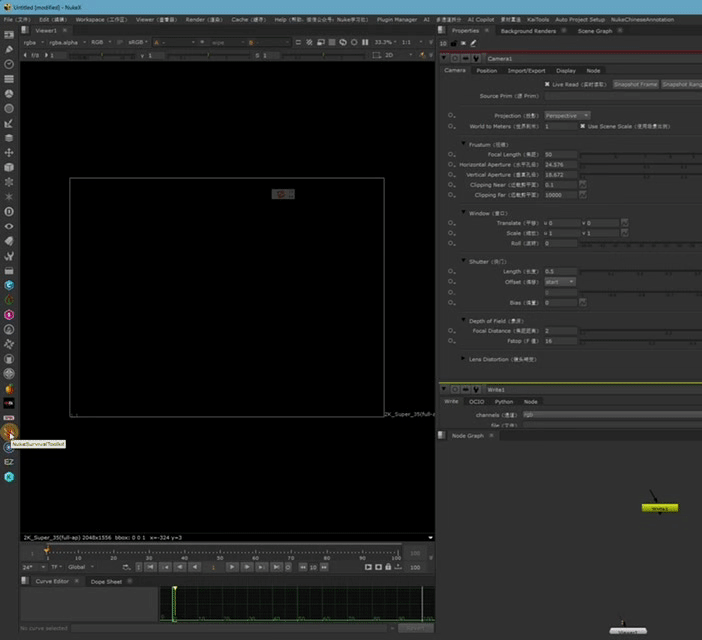Click the Image nodes icon atop left toolbar
Screen dimensions: 702x640
pos(9,34)
